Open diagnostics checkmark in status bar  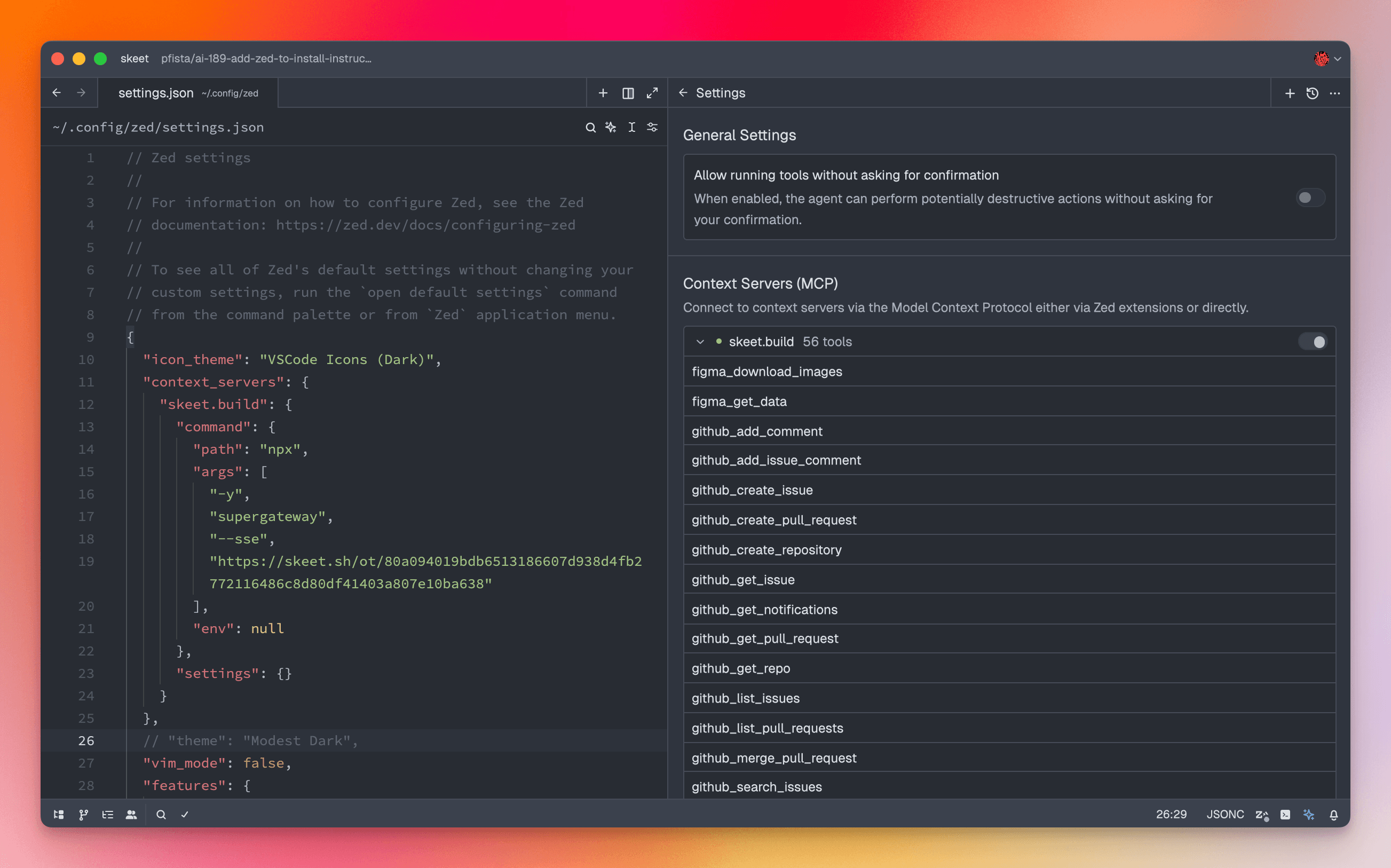click(x=185, y=814)
